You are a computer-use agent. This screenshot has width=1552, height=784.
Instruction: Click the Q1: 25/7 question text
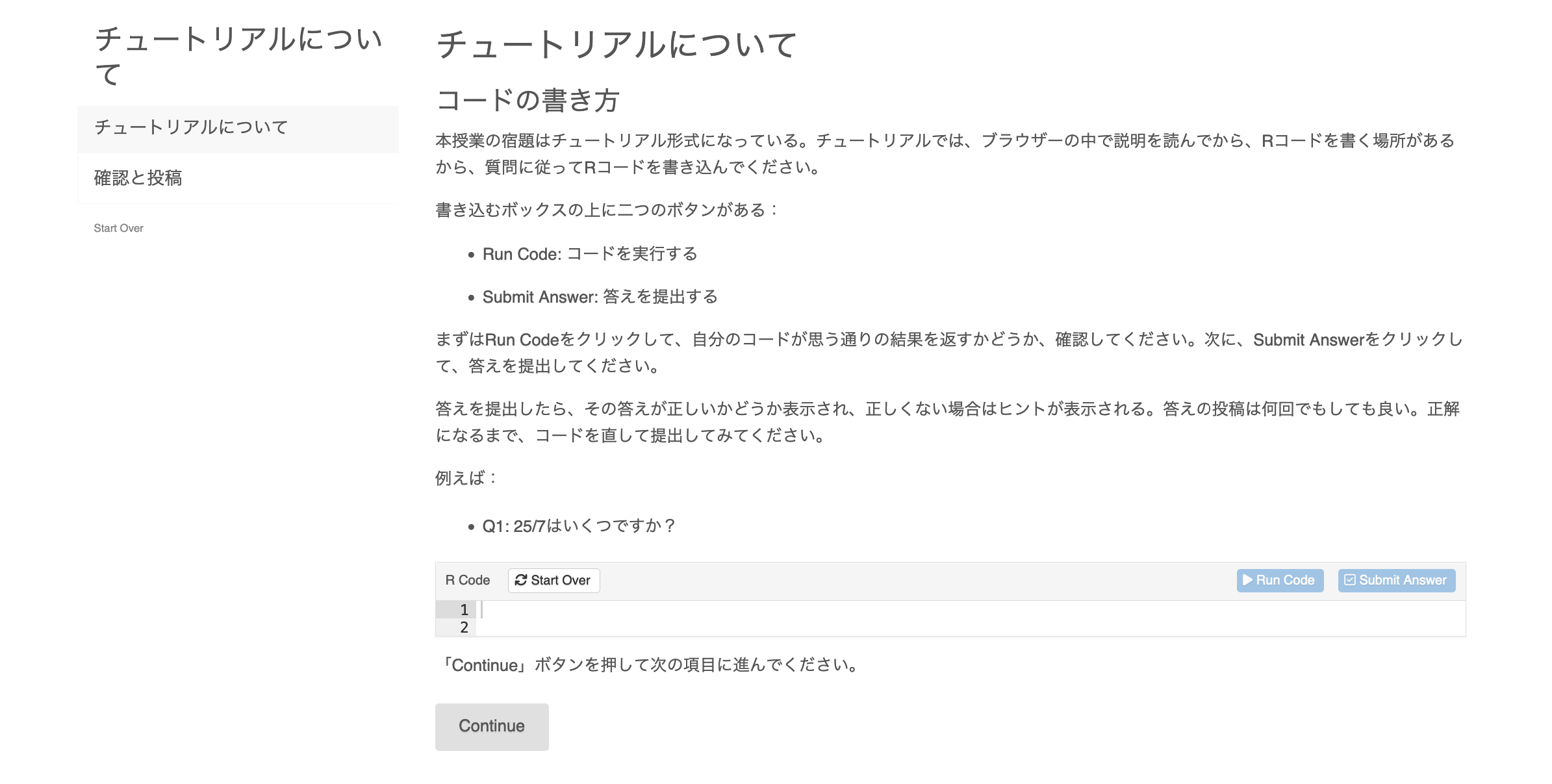pos(579,525)
